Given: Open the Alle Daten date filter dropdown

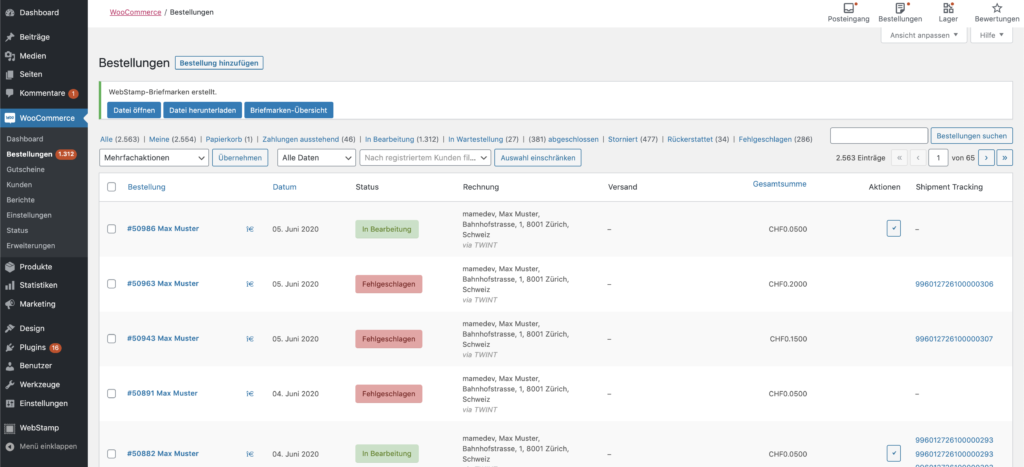Looking at the screenshot, I should click(x=316, y=157).
